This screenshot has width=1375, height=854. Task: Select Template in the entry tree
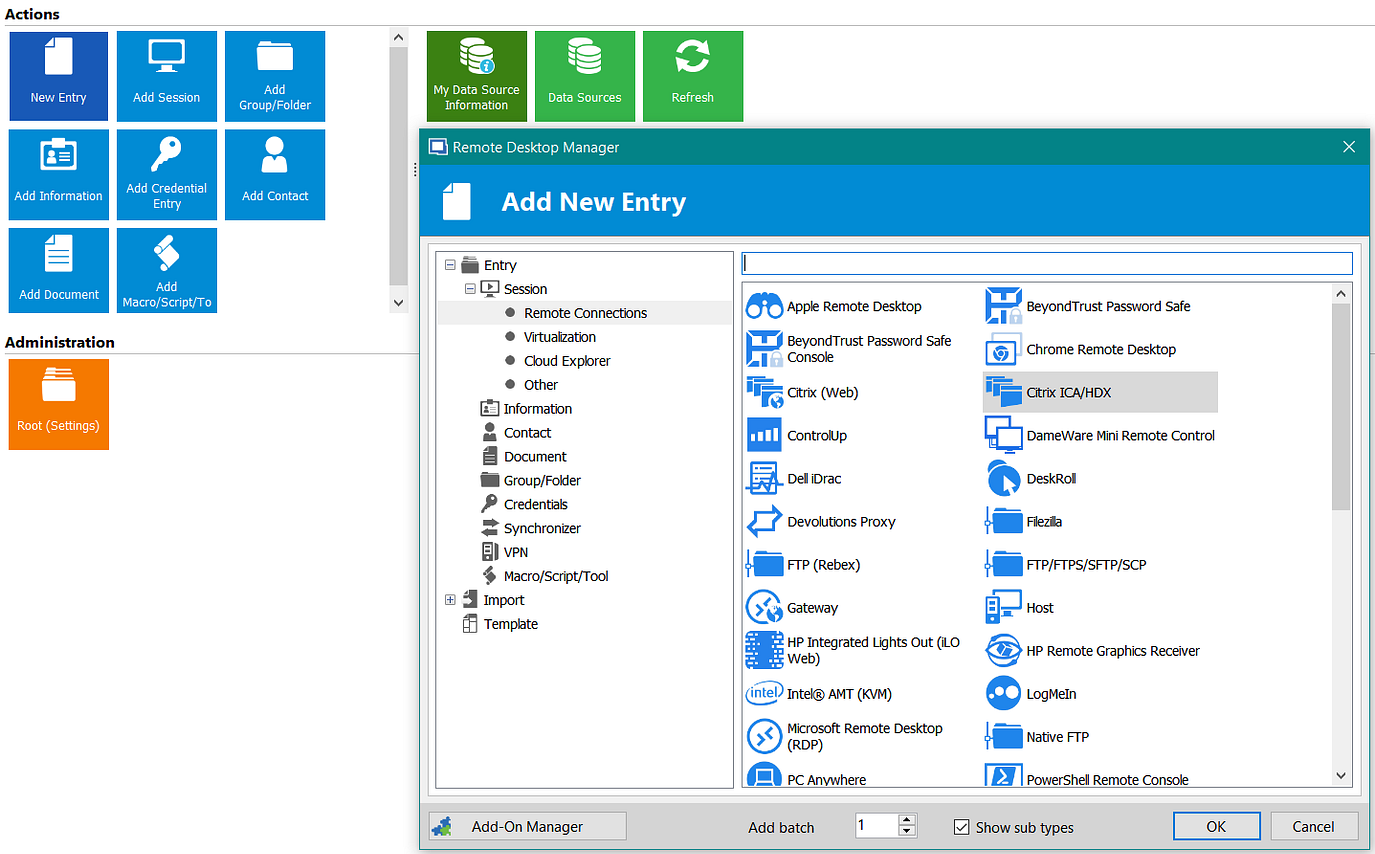[x=511, y=624]
